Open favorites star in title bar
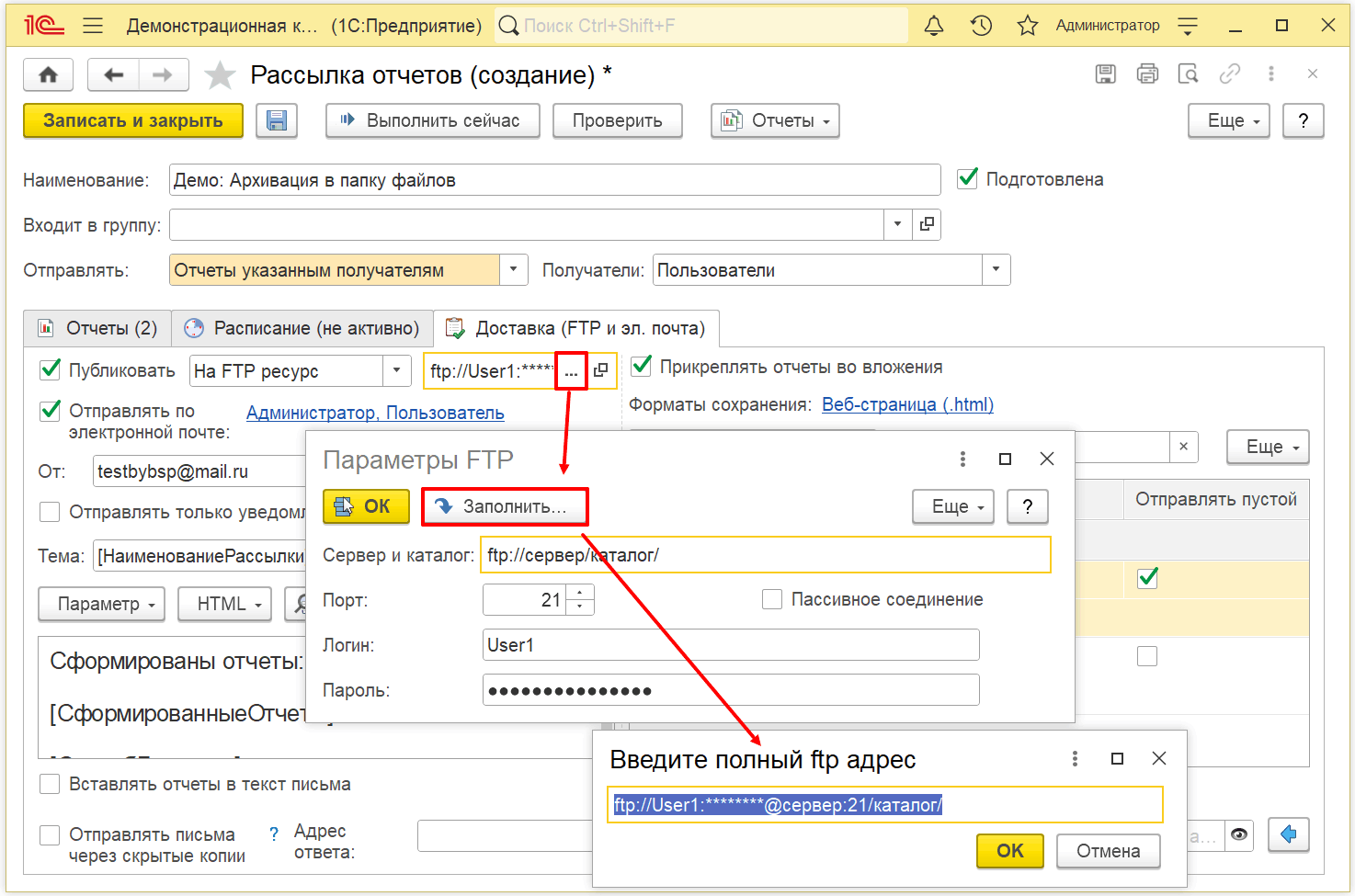The height and width of the screenshot is (896, 1355). [1028, 26]
